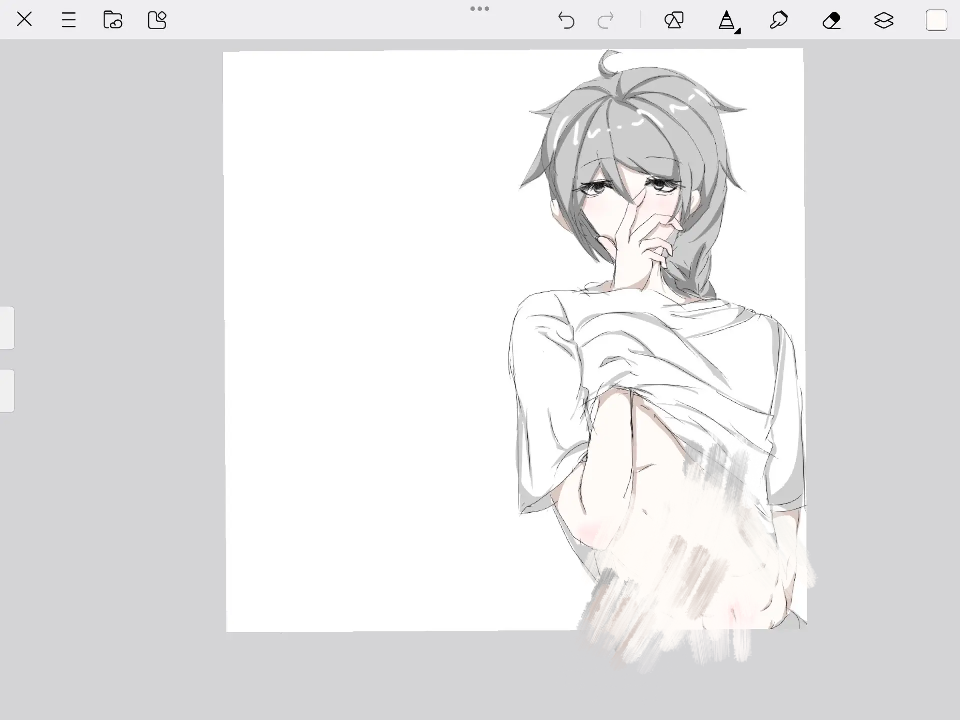Select the pen brush tool
The image size is (960, 720).
coord(726,20)
